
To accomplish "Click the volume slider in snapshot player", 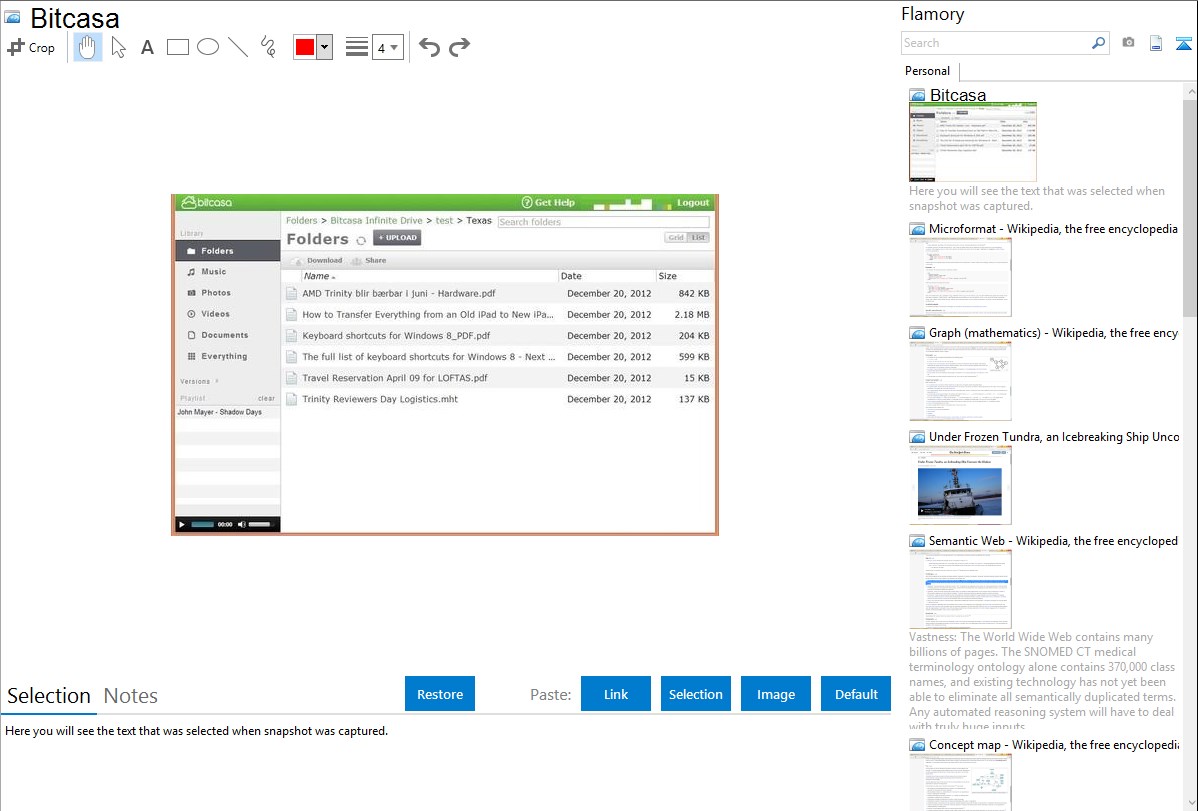I will [260, 524].
